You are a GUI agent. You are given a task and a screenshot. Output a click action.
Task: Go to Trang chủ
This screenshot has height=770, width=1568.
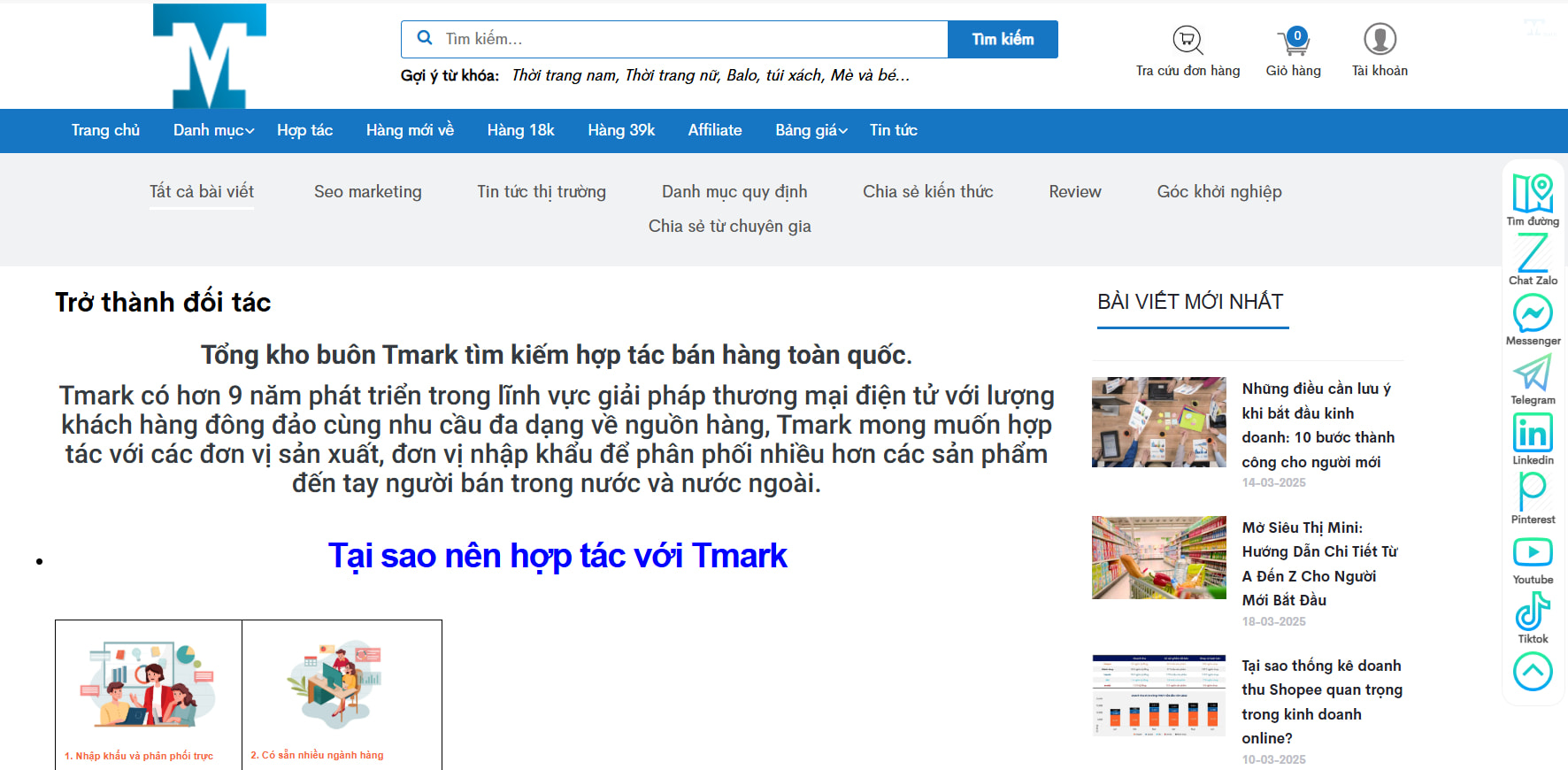pyautogui.click(x=105, y=130)
